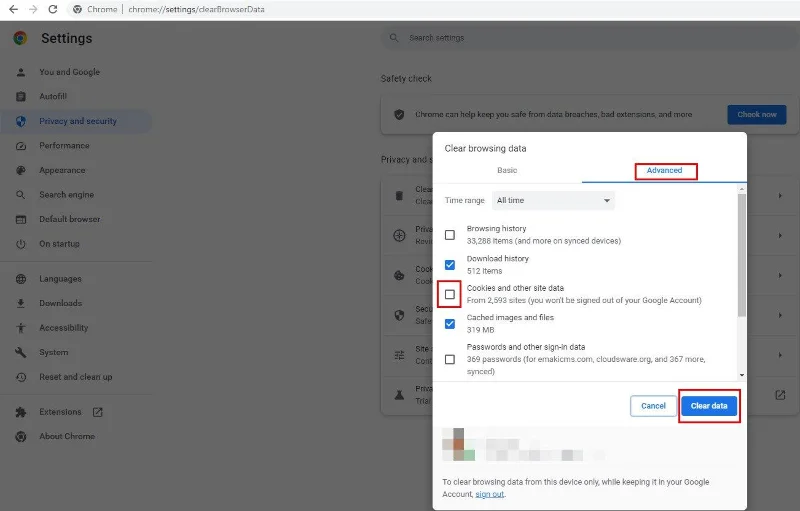800x511 pixels.
Task: Open the Time range dropdown
Action: 553,201
